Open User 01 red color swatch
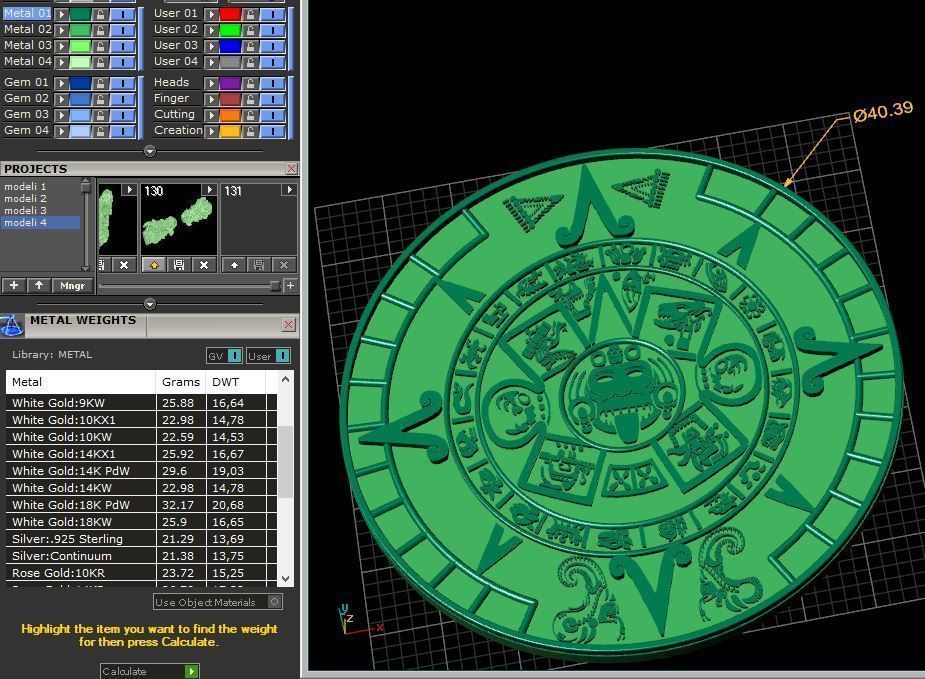This screenshot has width=925, height=679. click(230, 14)
